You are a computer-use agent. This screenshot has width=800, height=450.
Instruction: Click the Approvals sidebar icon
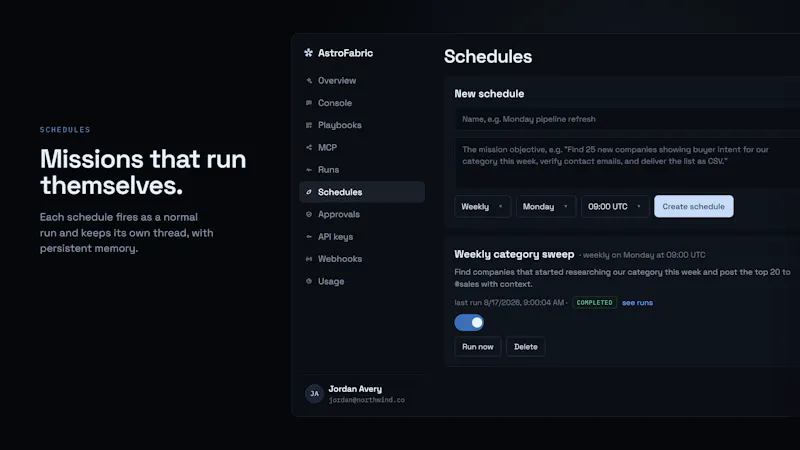(309, 214)
